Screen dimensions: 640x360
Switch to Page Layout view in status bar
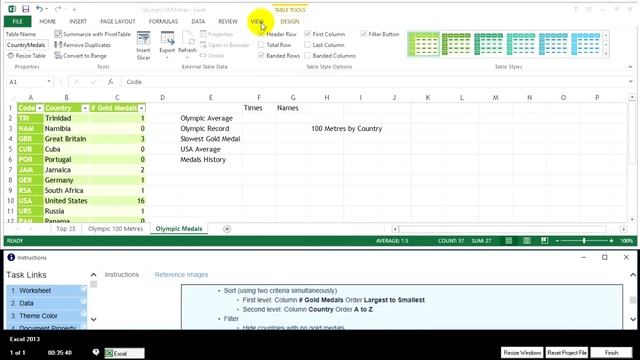point(527,241)
